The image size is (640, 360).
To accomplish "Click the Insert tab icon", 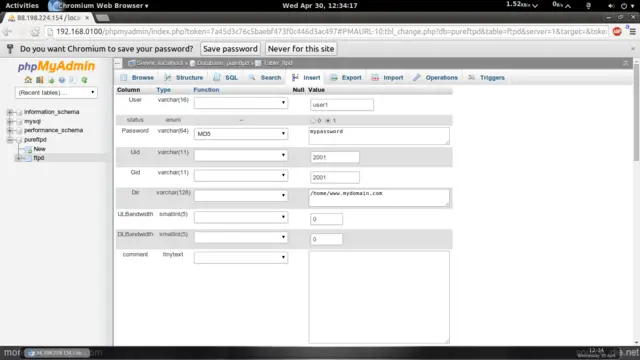I will 295,78.
